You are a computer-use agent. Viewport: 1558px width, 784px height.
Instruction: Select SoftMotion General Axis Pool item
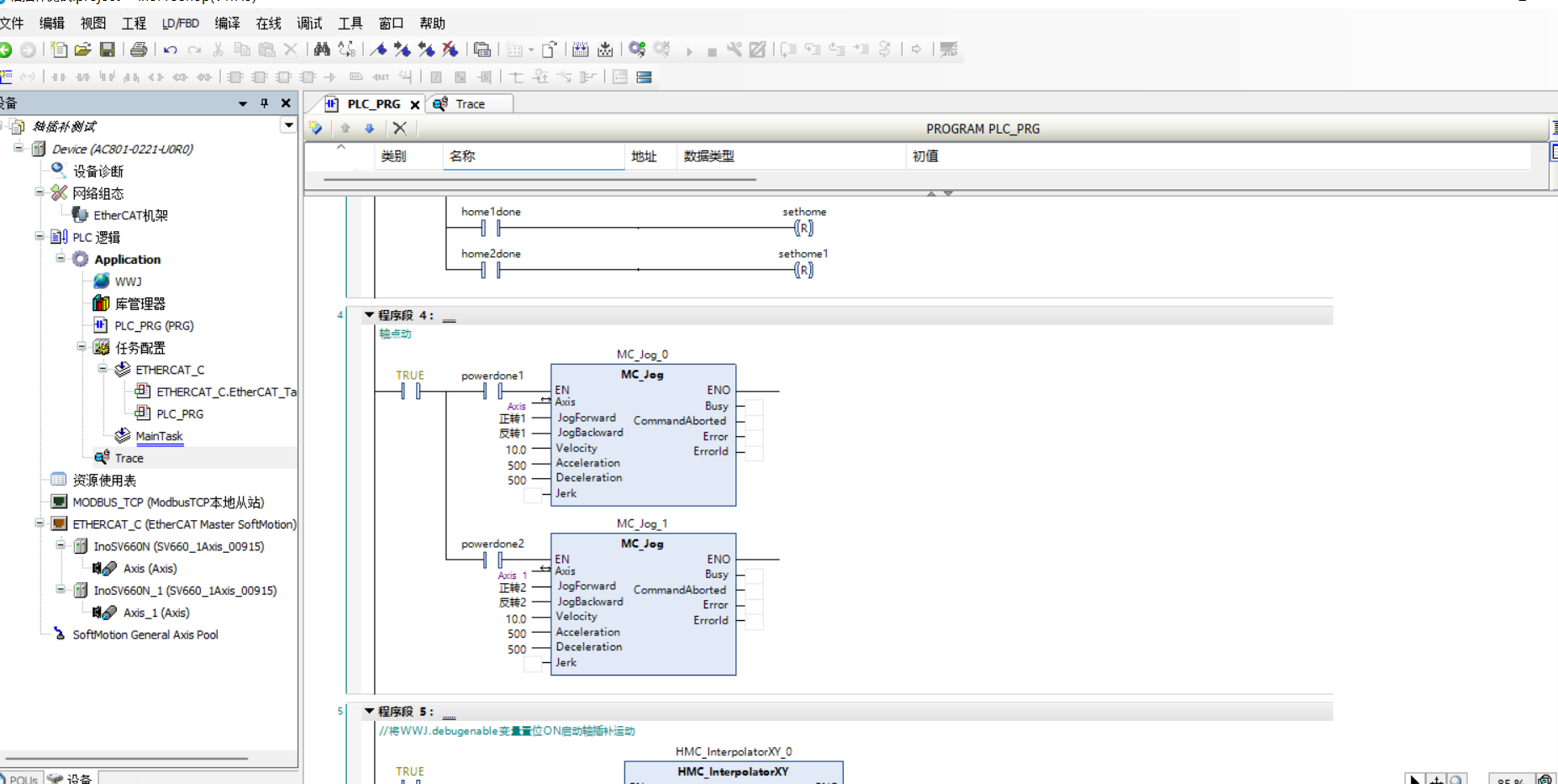(145, 634)
